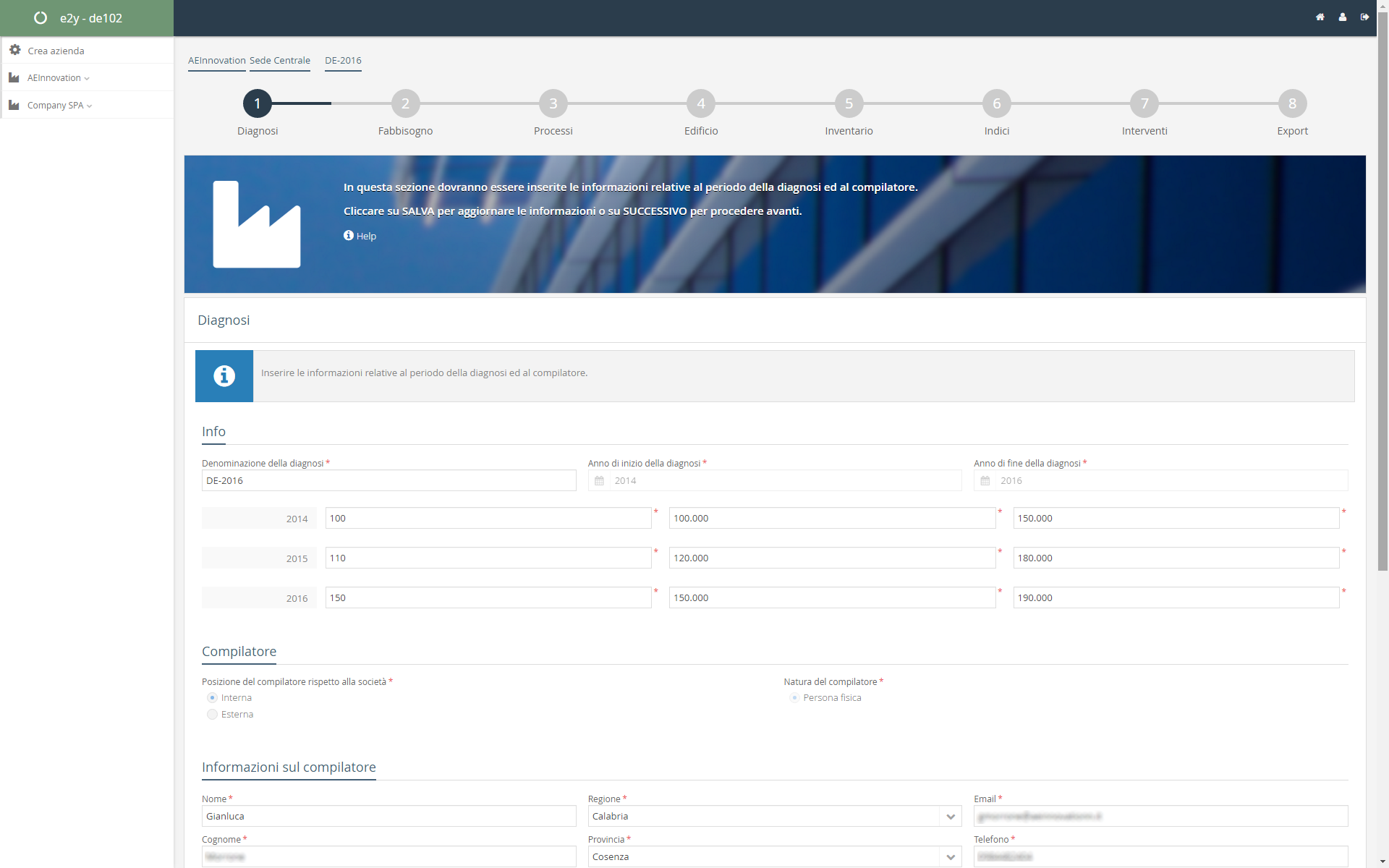Viewport: 1389px width, 868px height.
Task: Go to step 3 Processi
Action: coord(553,103)
